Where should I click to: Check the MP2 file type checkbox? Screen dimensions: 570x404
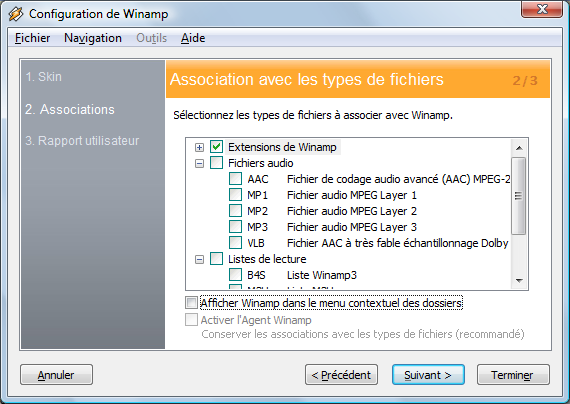point(236,211)
